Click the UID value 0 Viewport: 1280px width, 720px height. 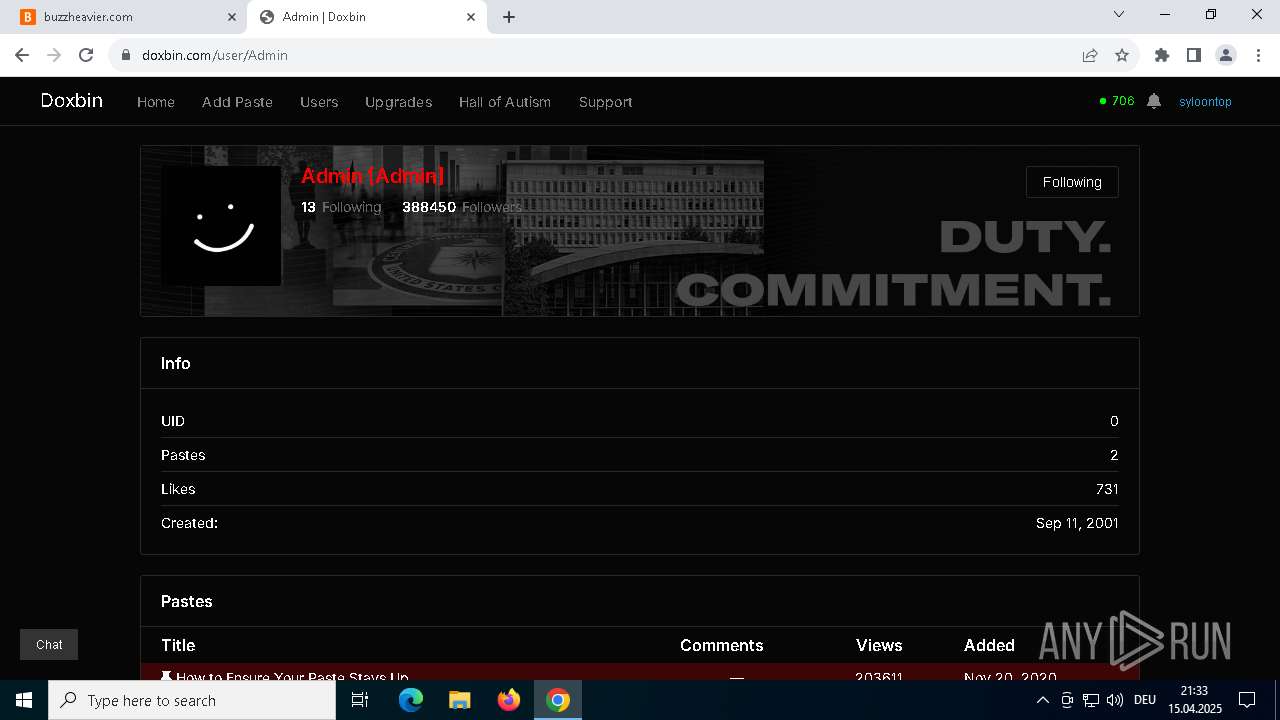pos(1114,421)
